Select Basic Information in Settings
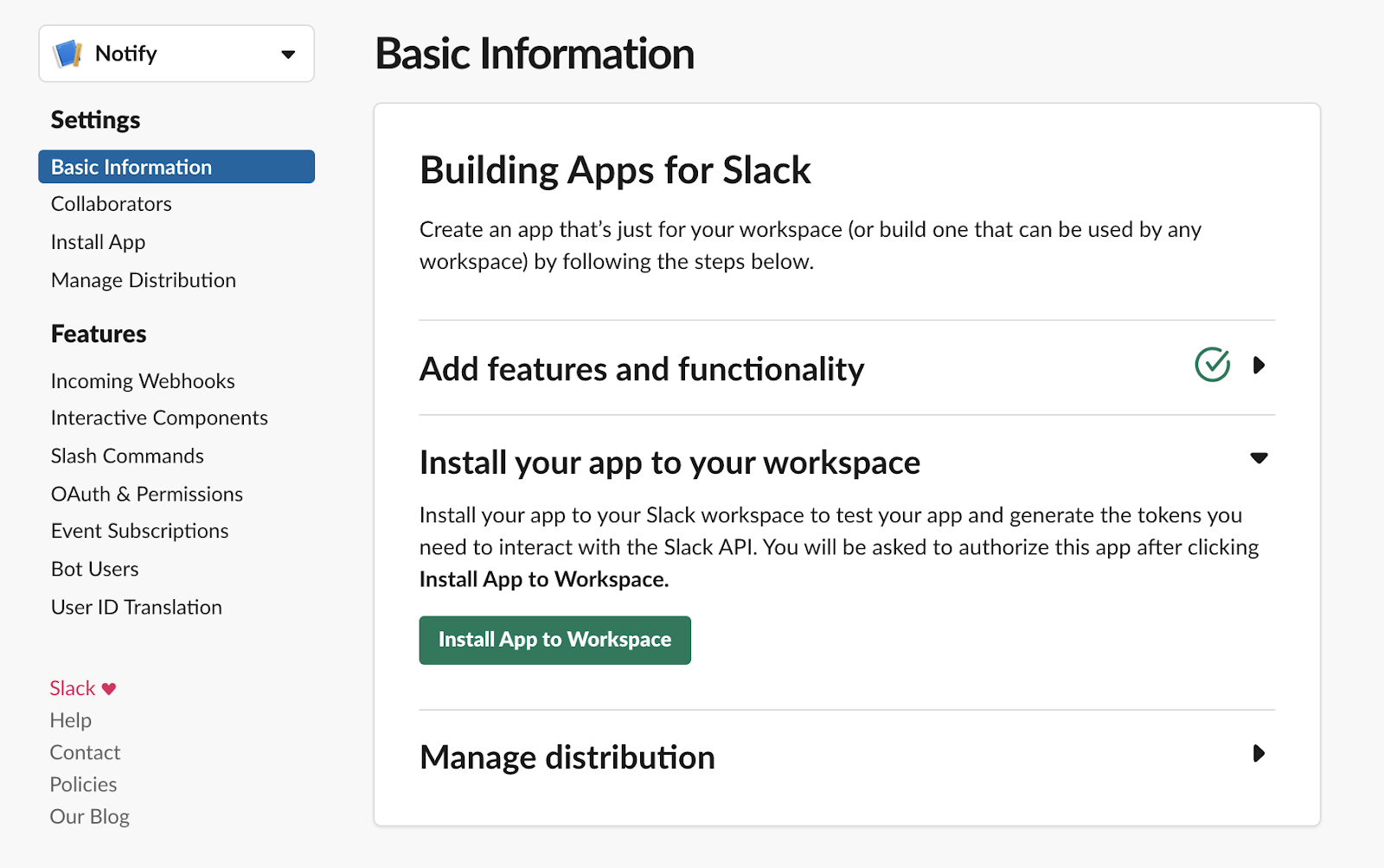This screenshot has height=868, width=1384. 176,167
